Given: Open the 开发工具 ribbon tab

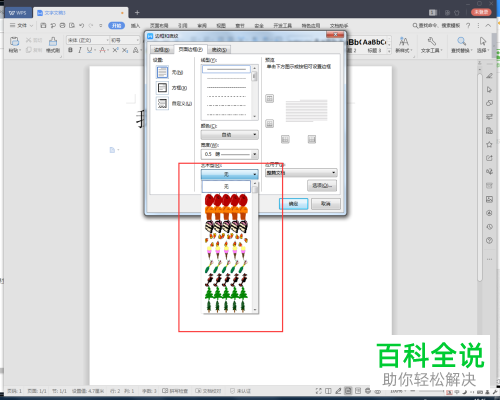Looking at the screenshot, I should [x=282, y=25].
